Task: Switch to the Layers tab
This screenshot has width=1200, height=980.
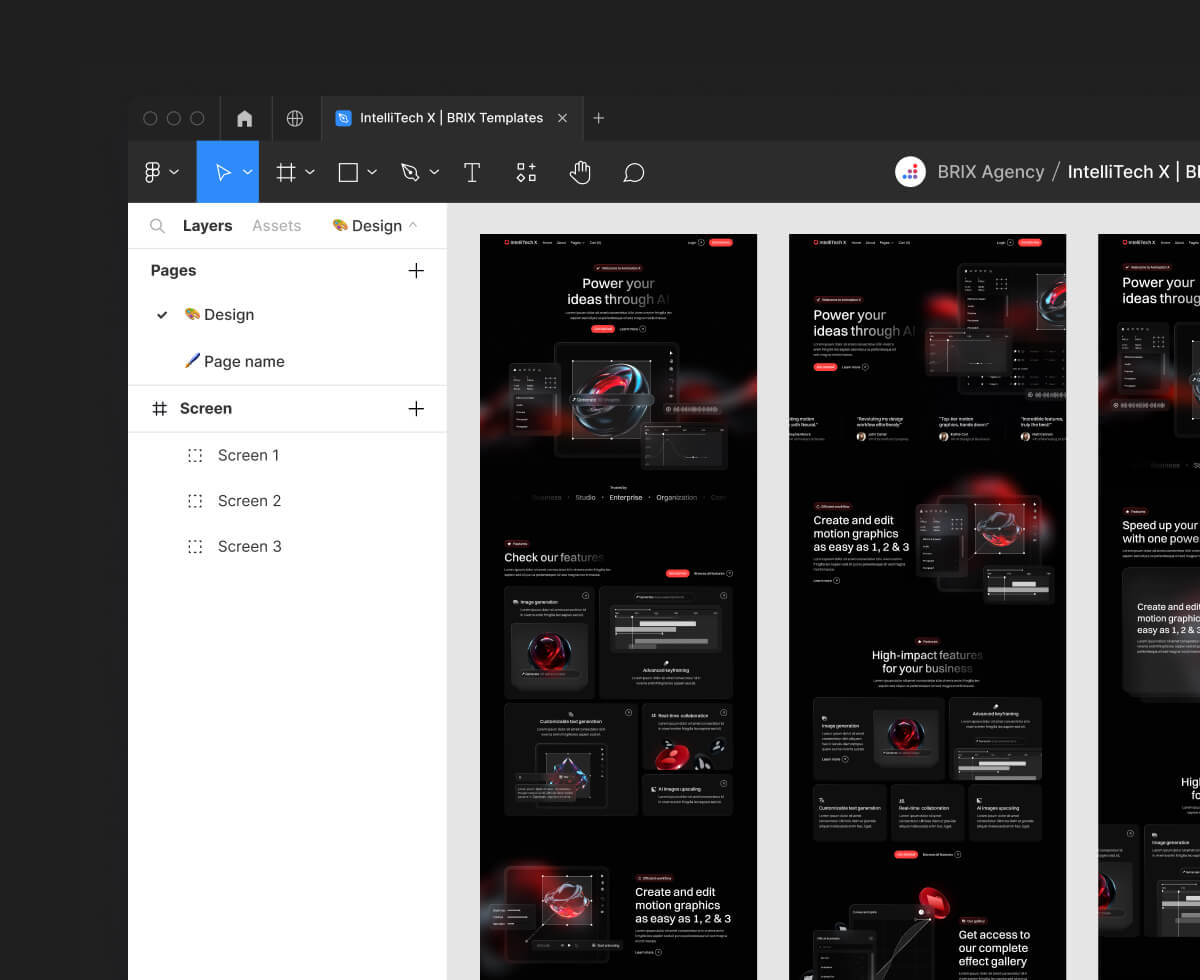Action: click(207, 226)
